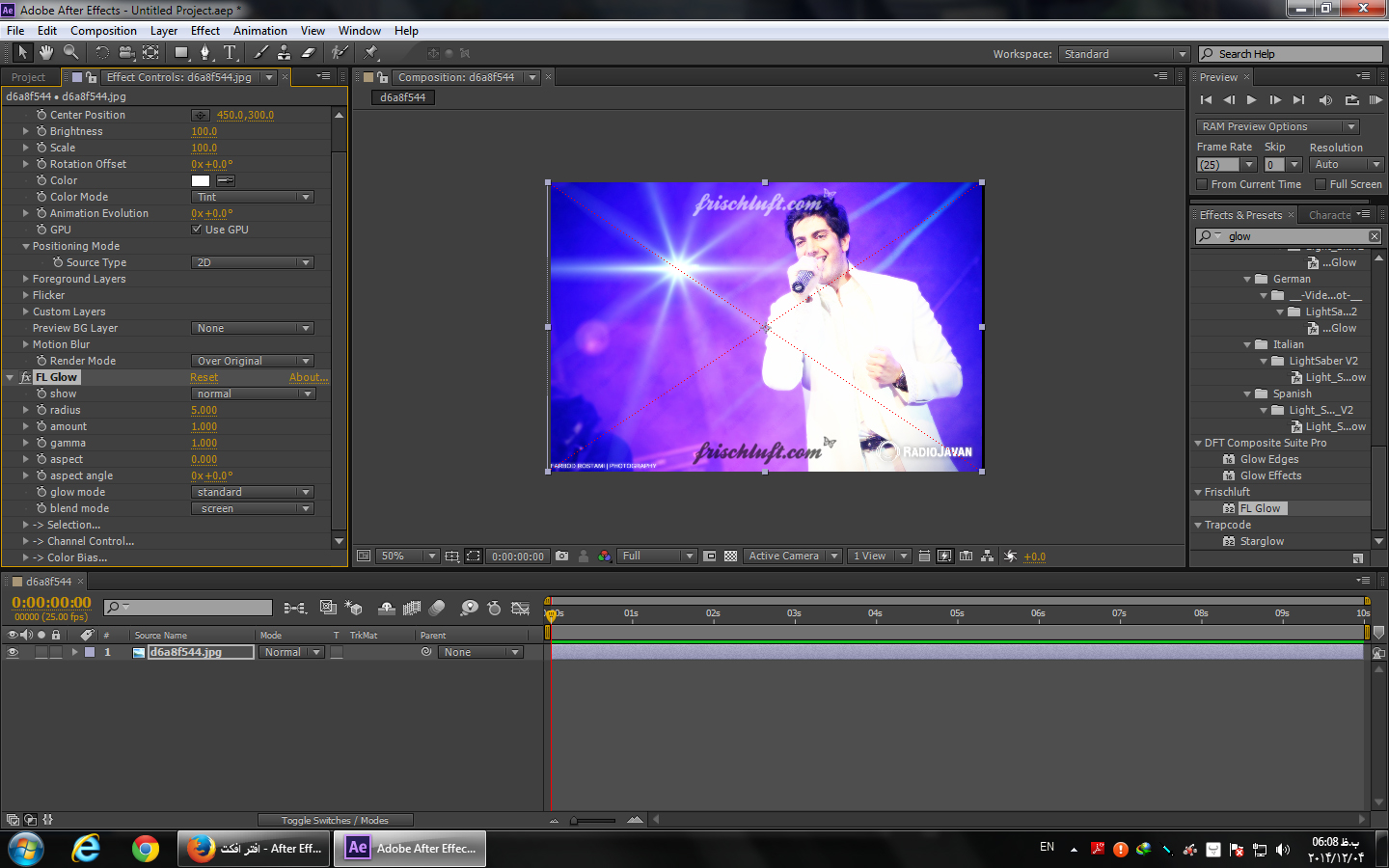The height and width of the screenshot is (868, 1389).
Task: Select the Hand tool
Action: (x=45, y=53)
